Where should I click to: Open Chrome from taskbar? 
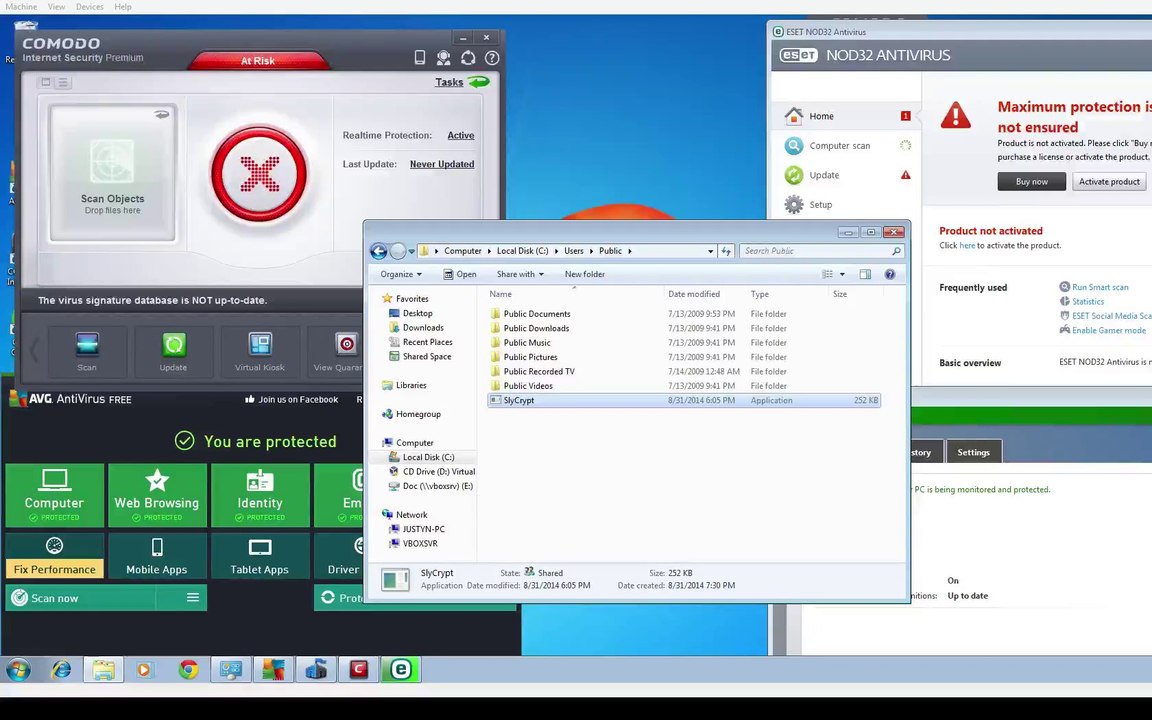point(188,670)
